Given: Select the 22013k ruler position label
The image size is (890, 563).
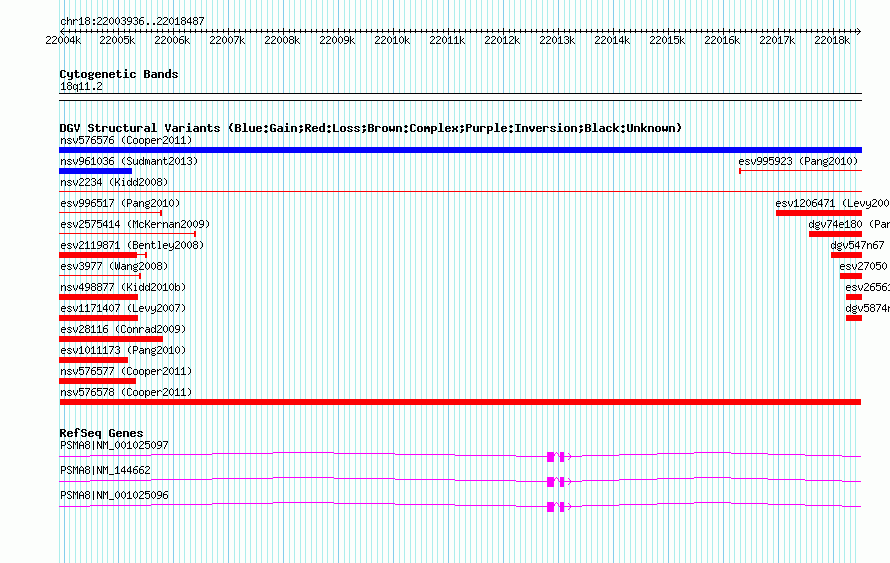Looking at the screenshot, I should click(557, 40).
